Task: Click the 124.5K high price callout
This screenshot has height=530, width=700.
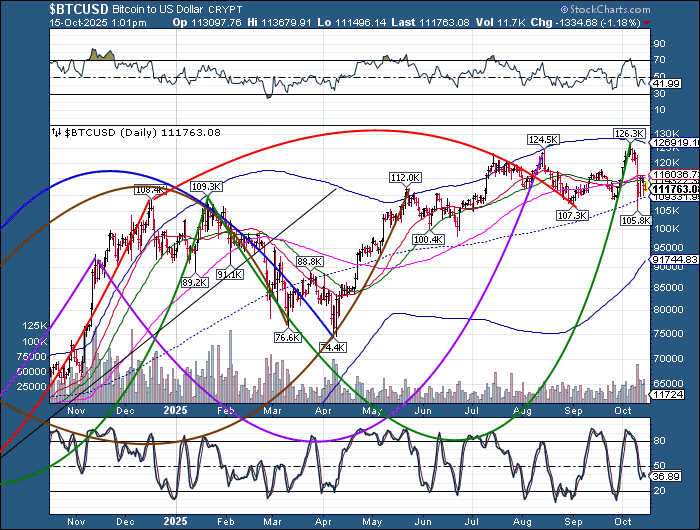Action: 543,140
